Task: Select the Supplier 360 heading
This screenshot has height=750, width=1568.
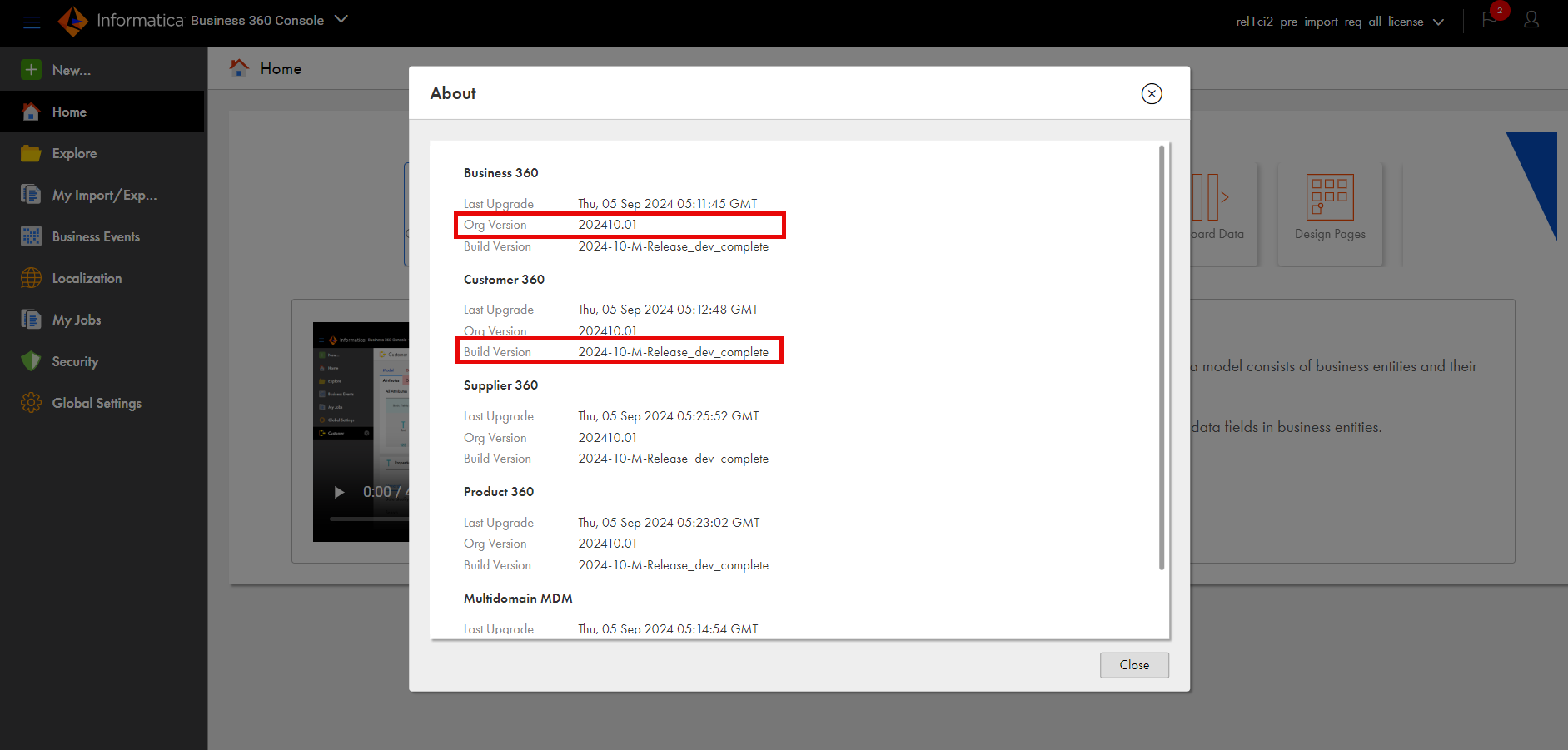Action: (x=500, y=385)
